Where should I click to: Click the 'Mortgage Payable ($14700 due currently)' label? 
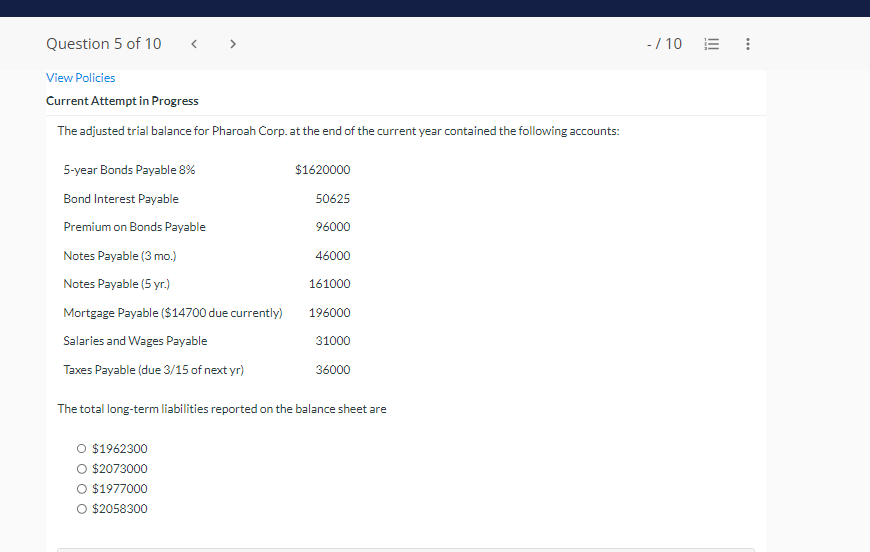173,313
